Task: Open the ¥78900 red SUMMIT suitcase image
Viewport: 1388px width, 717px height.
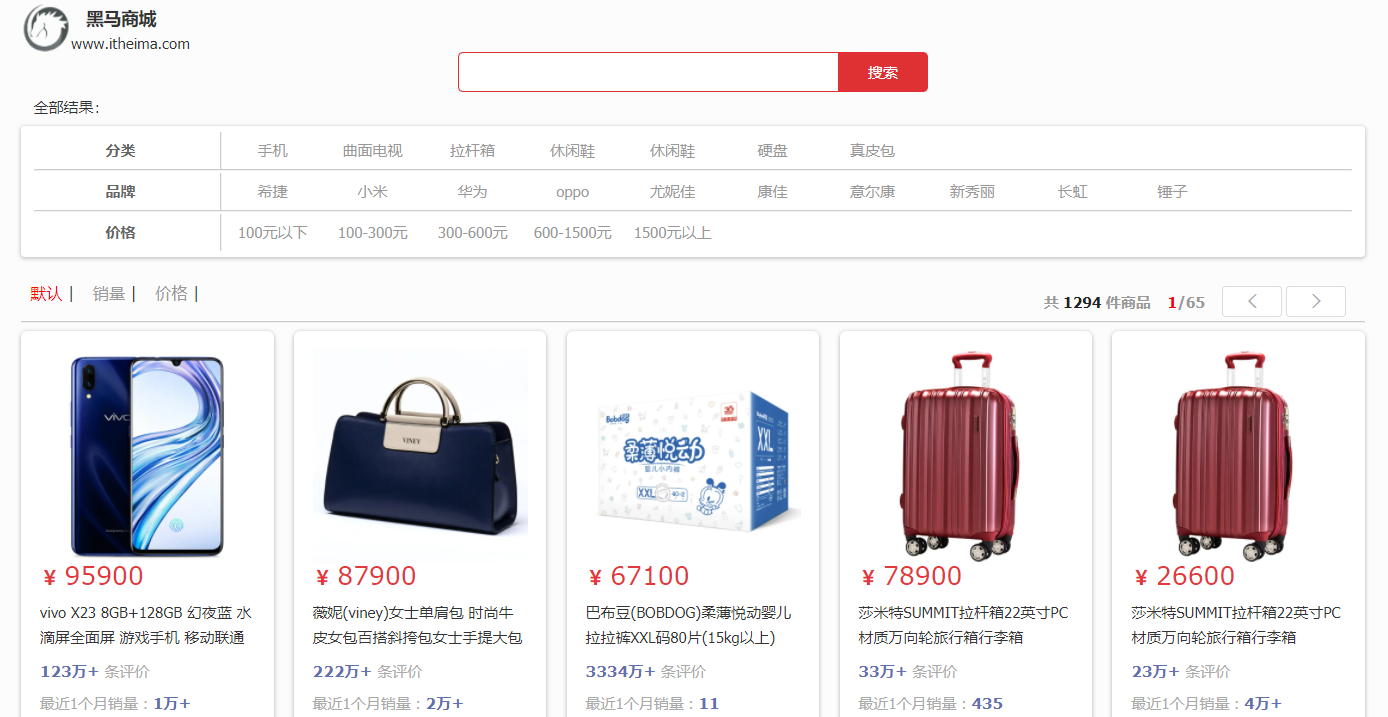Action: (x=965, y=455)
